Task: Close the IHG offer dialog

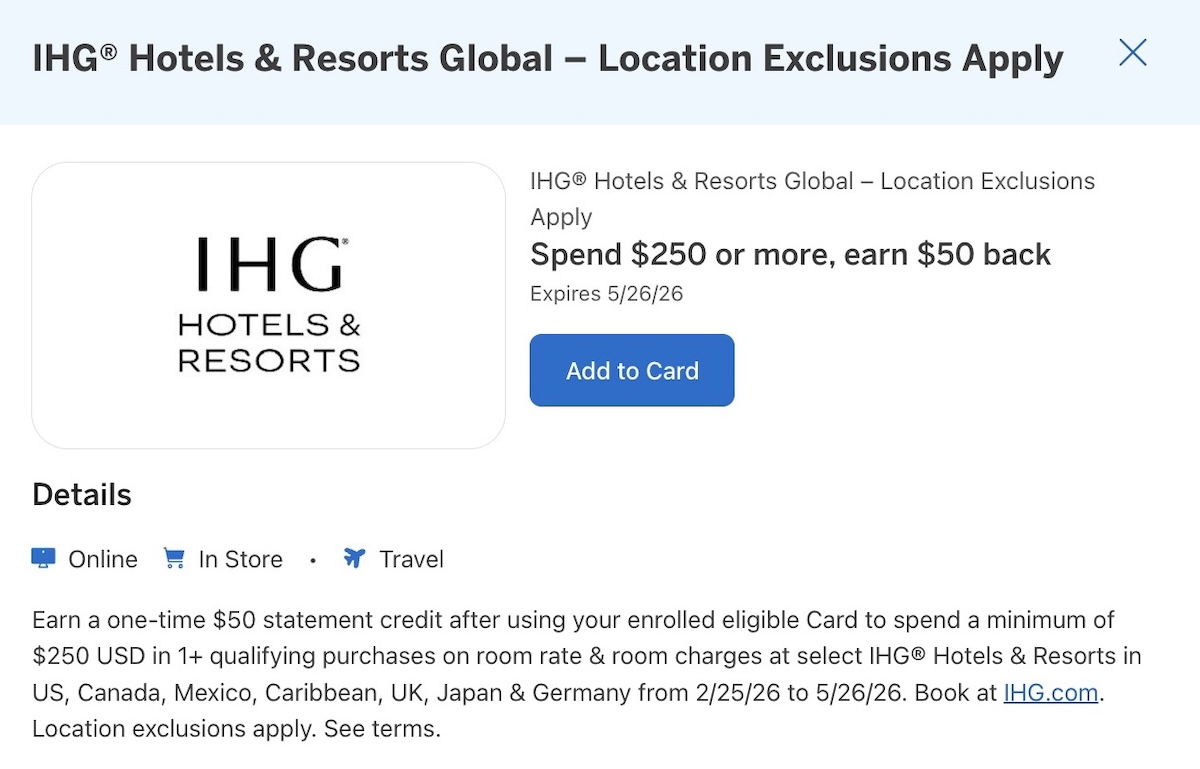Action: pos(1132,53)
